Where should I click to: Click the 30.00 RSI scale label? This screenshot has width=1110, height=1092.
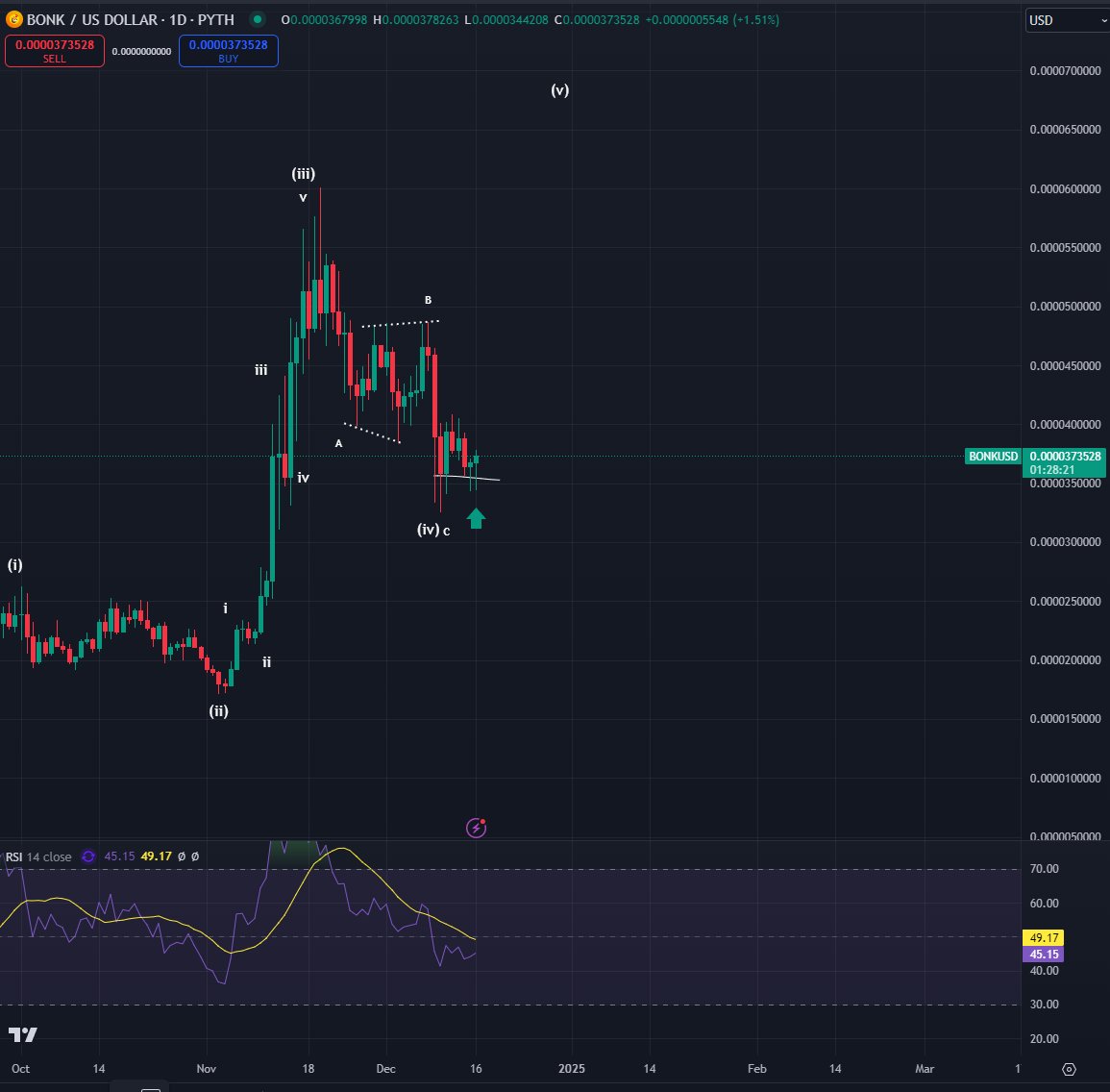[x=1044, y=1005]
